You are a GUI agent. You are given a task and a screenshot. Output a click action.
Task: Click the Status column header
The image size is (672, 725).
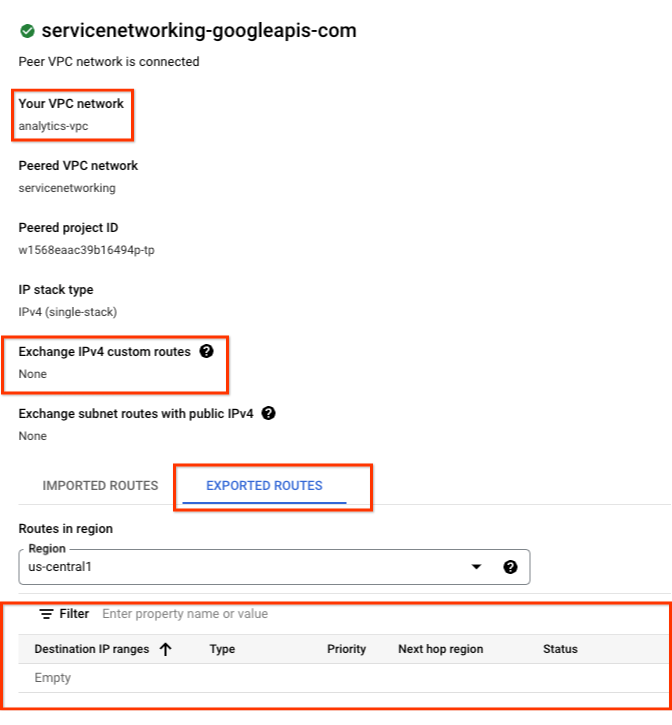(x=560, y=649)
